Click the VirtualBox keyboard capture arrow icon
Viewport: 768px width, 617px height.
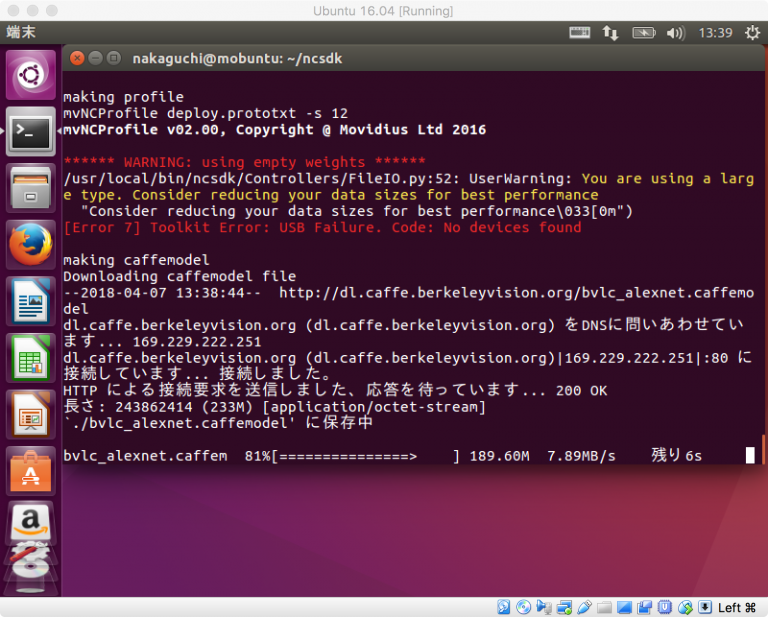[705, 607]
